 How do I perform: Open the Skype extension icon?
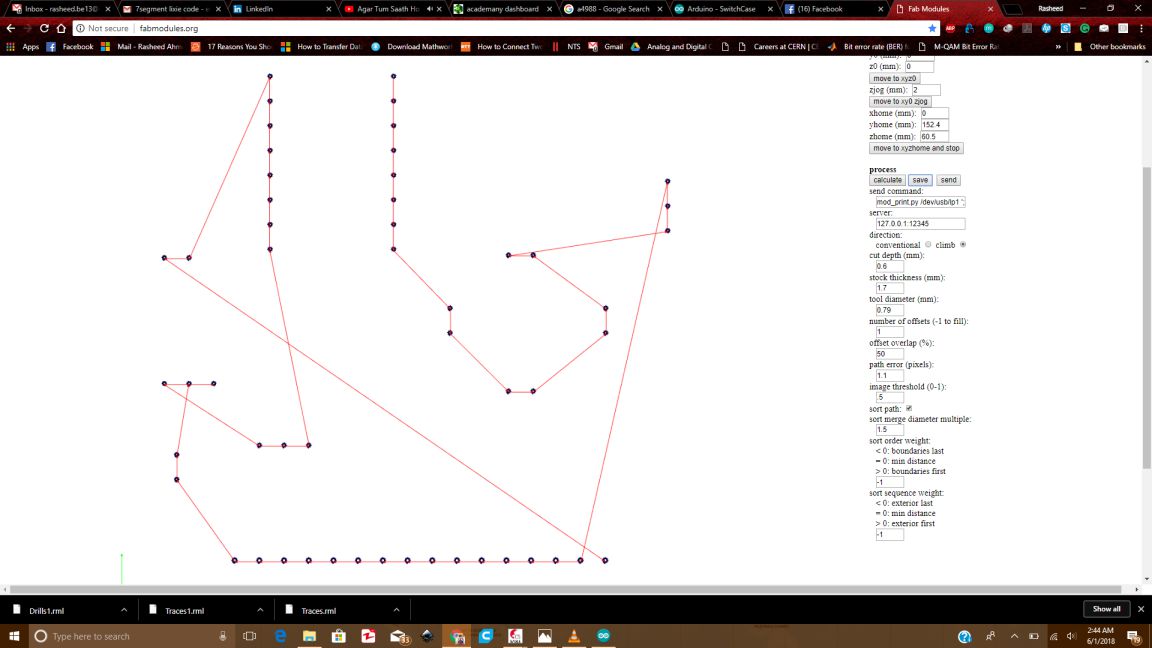coord(1065,28)
